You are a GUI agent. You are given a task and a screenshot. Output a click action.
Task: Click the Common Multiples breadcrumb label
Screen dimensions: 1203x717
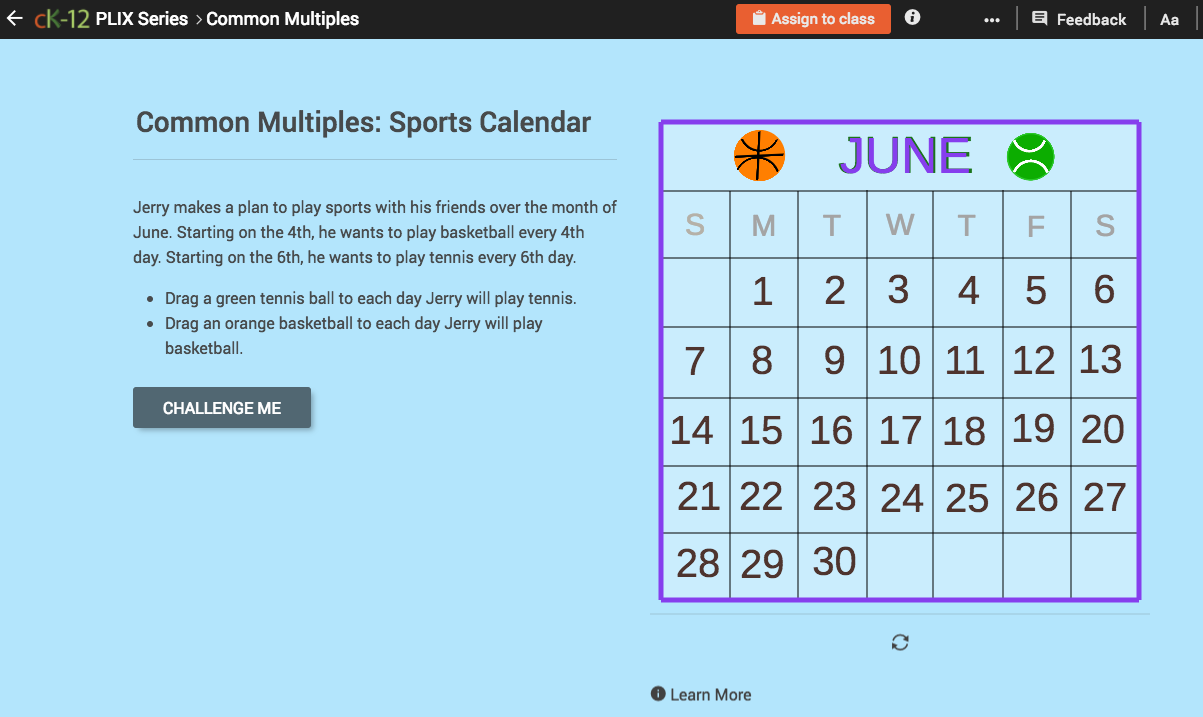pyautogui.click(x=282, y=18)
